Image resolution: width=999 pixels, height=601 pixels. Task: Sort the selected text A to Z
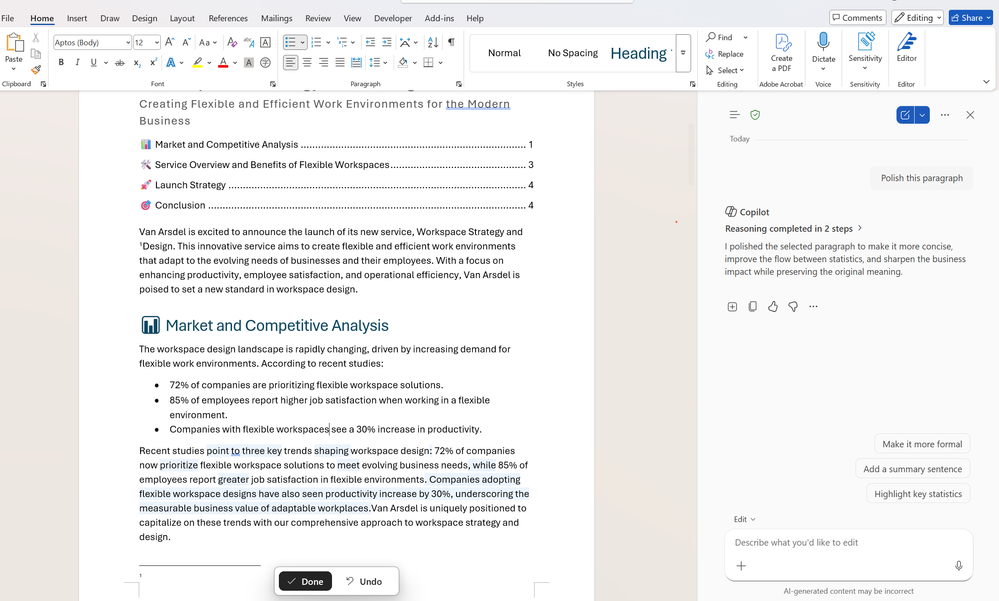[x=433, y=42]
